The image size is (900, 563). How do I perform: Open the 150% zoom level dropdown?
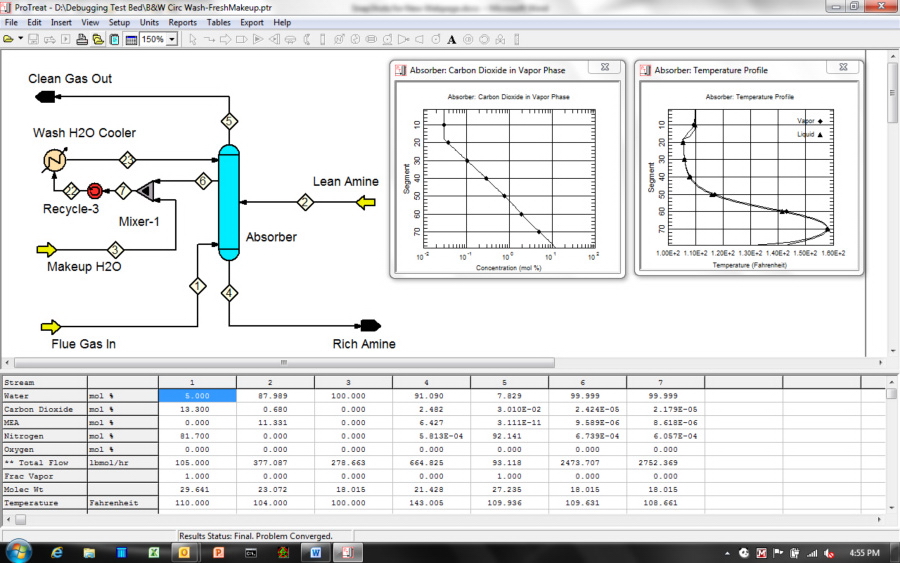point(172,39)
